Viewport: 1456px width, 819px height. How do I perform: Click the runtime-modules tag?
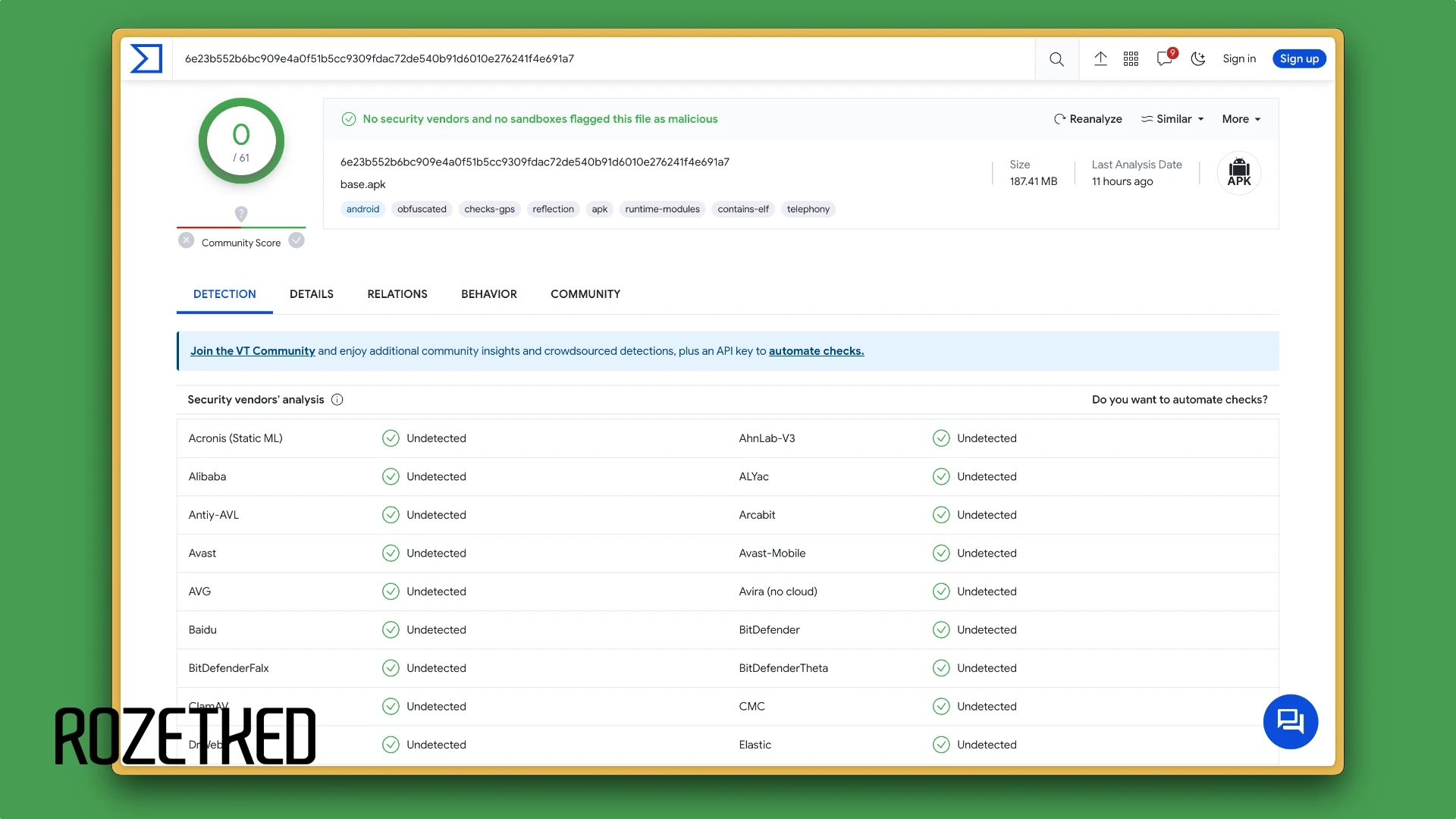[x=662, y=209]
